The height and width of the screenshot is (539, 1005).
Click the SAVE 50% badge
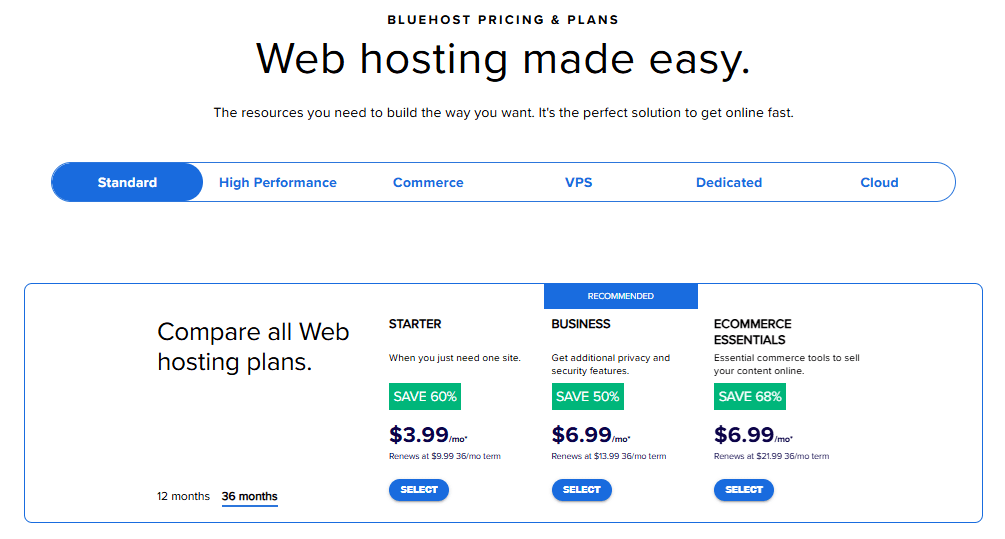(588, 396)
